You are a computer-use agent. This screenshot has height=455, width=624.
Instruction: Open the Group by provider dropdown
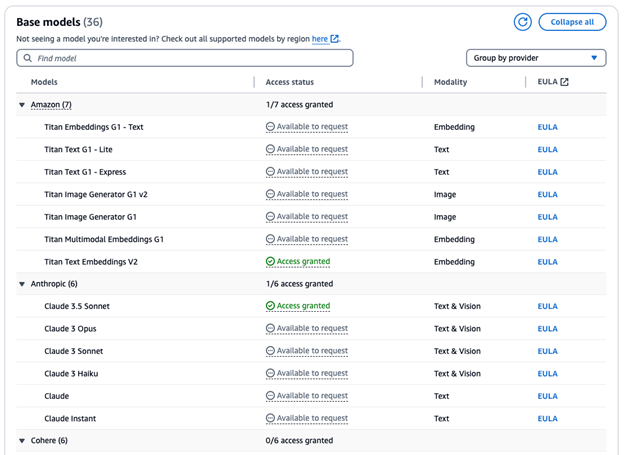(x=536, y=58)
